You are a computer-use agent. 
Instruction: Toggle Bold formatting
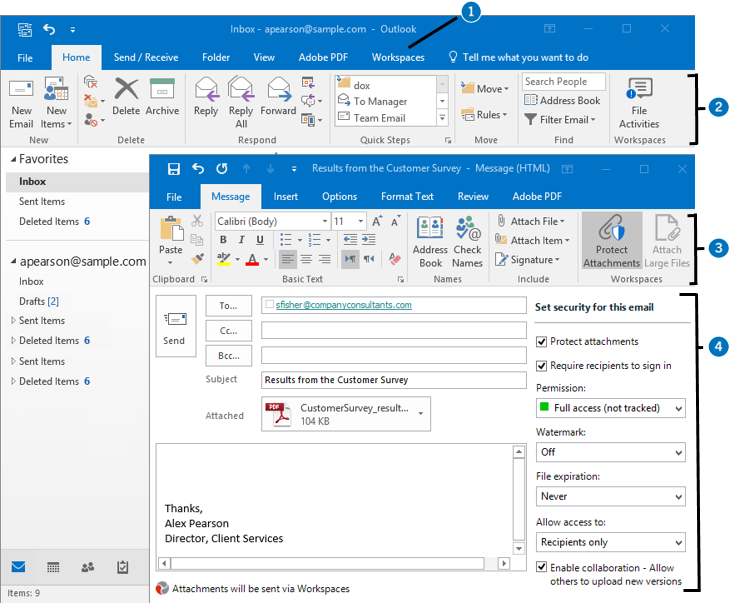(223, 240)
